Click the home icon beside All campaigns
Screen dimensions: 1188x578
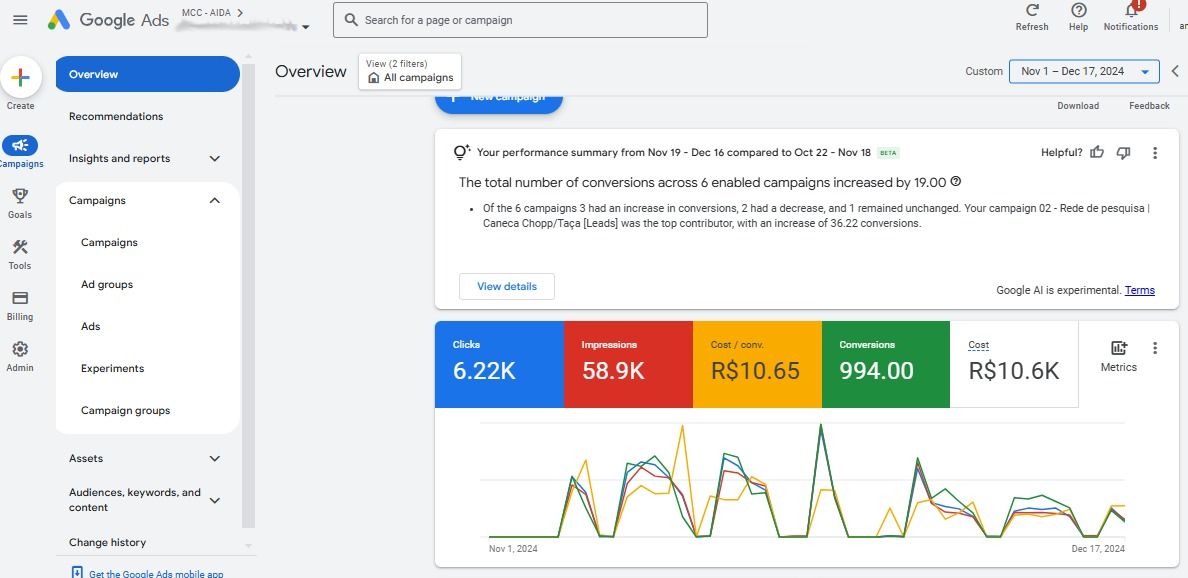(x=374, y=77)
